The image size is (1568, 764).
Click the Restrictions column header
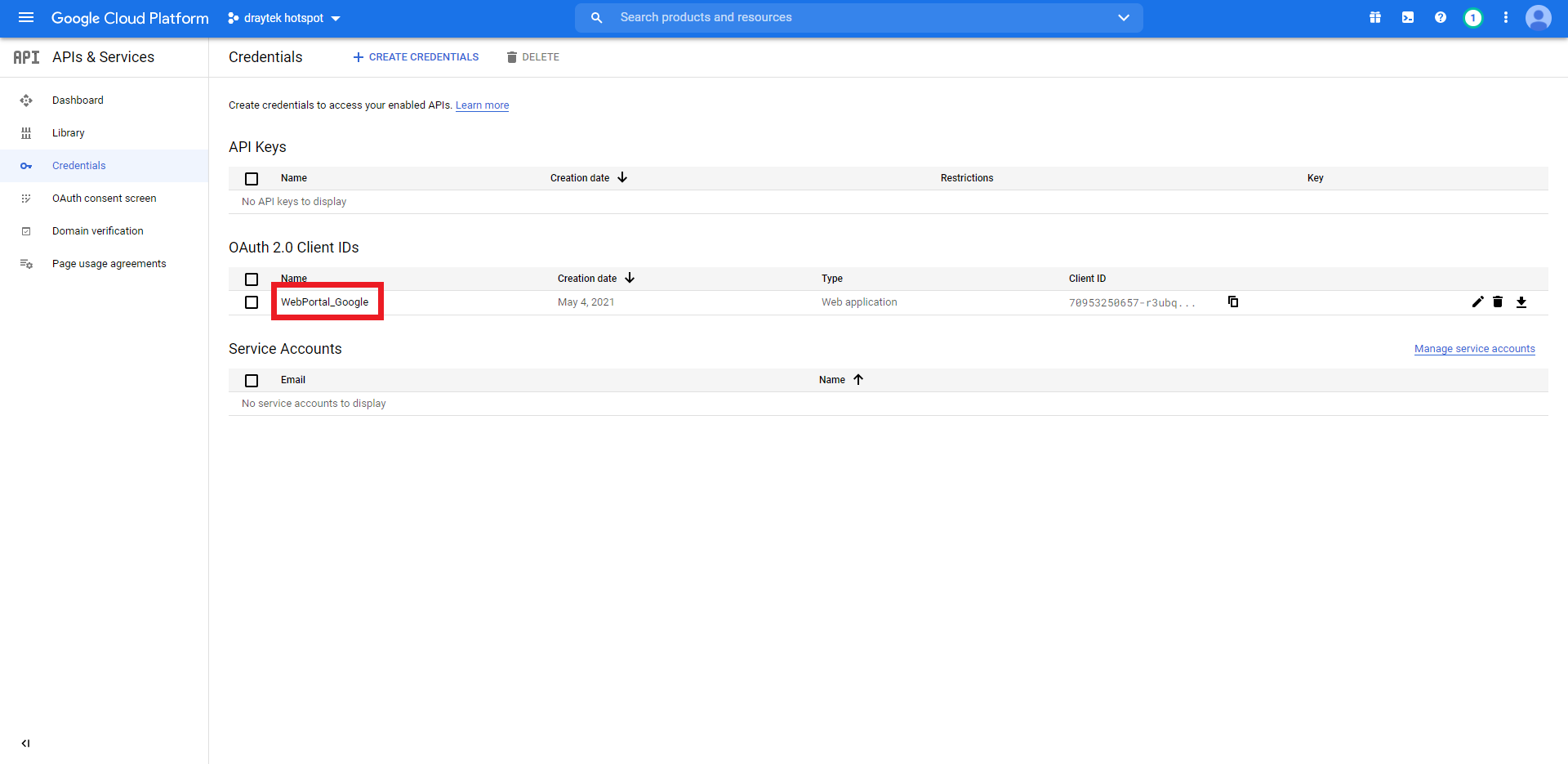coord(967,178)
